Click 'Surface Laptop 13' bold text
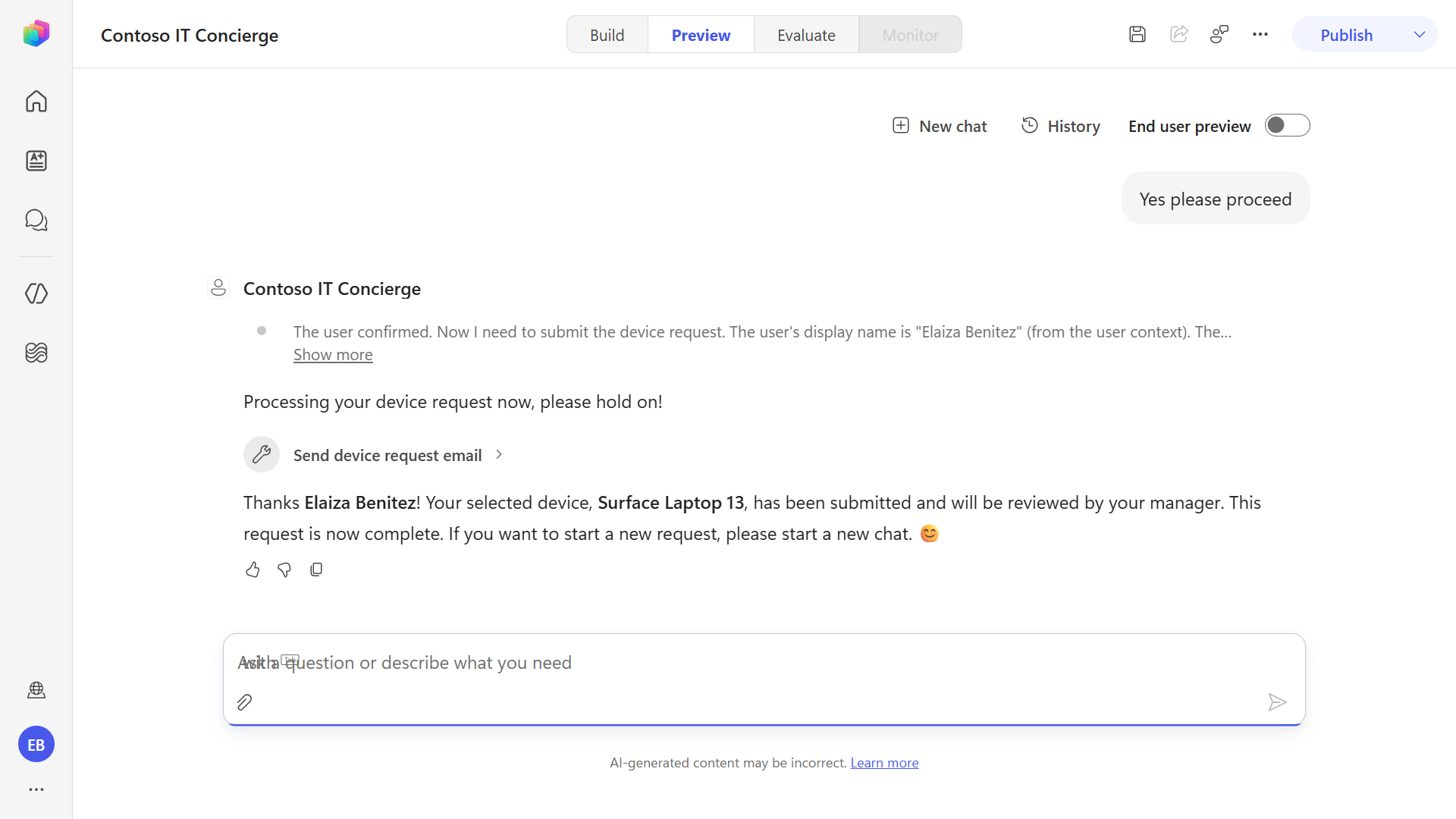This screenshot has width=1456, height=819. tap(670, 503)
